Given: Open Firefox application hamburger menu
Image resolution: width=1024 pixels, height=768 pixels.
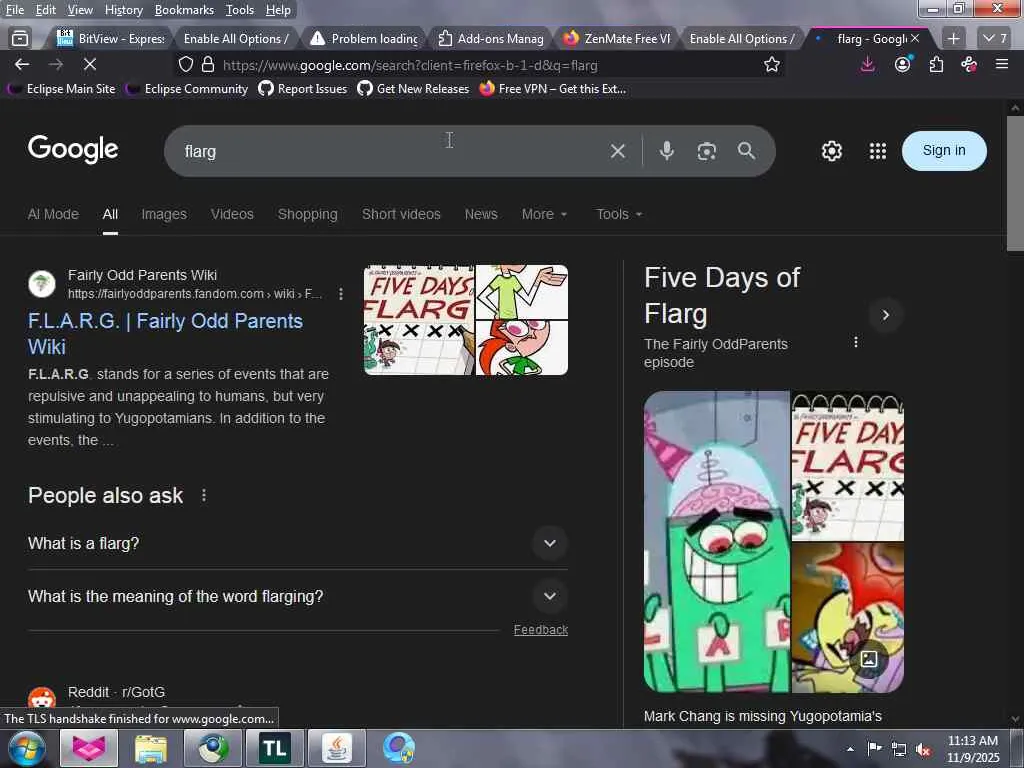Looking at the screenshot, I should 1002,64.
